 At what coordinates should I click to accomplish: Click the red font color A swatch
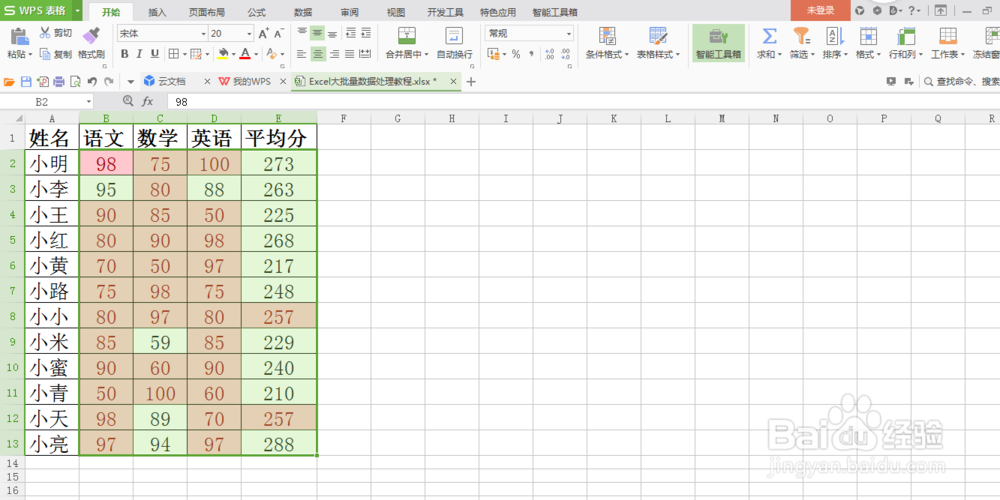246,54
